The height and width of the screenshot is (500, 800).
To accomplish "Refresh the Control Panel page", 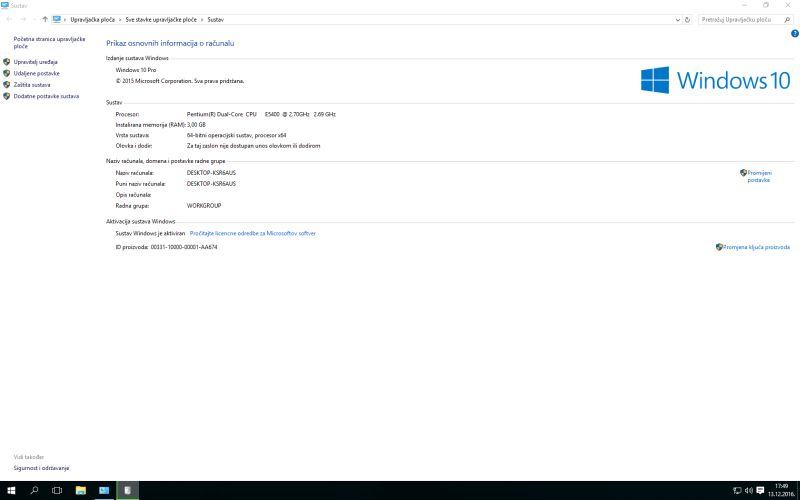I will coord(687,19).
